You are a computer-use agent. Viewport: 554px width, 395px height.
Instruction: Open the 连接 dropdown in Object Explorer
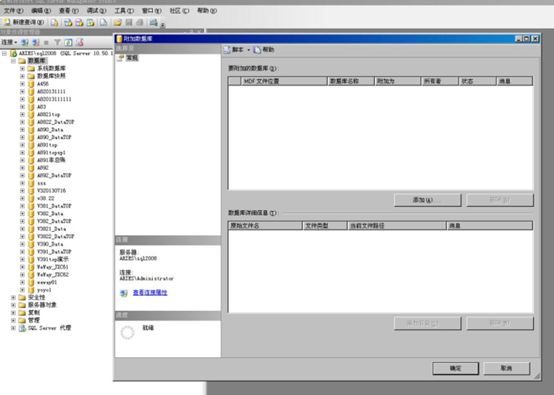[9, 42]
